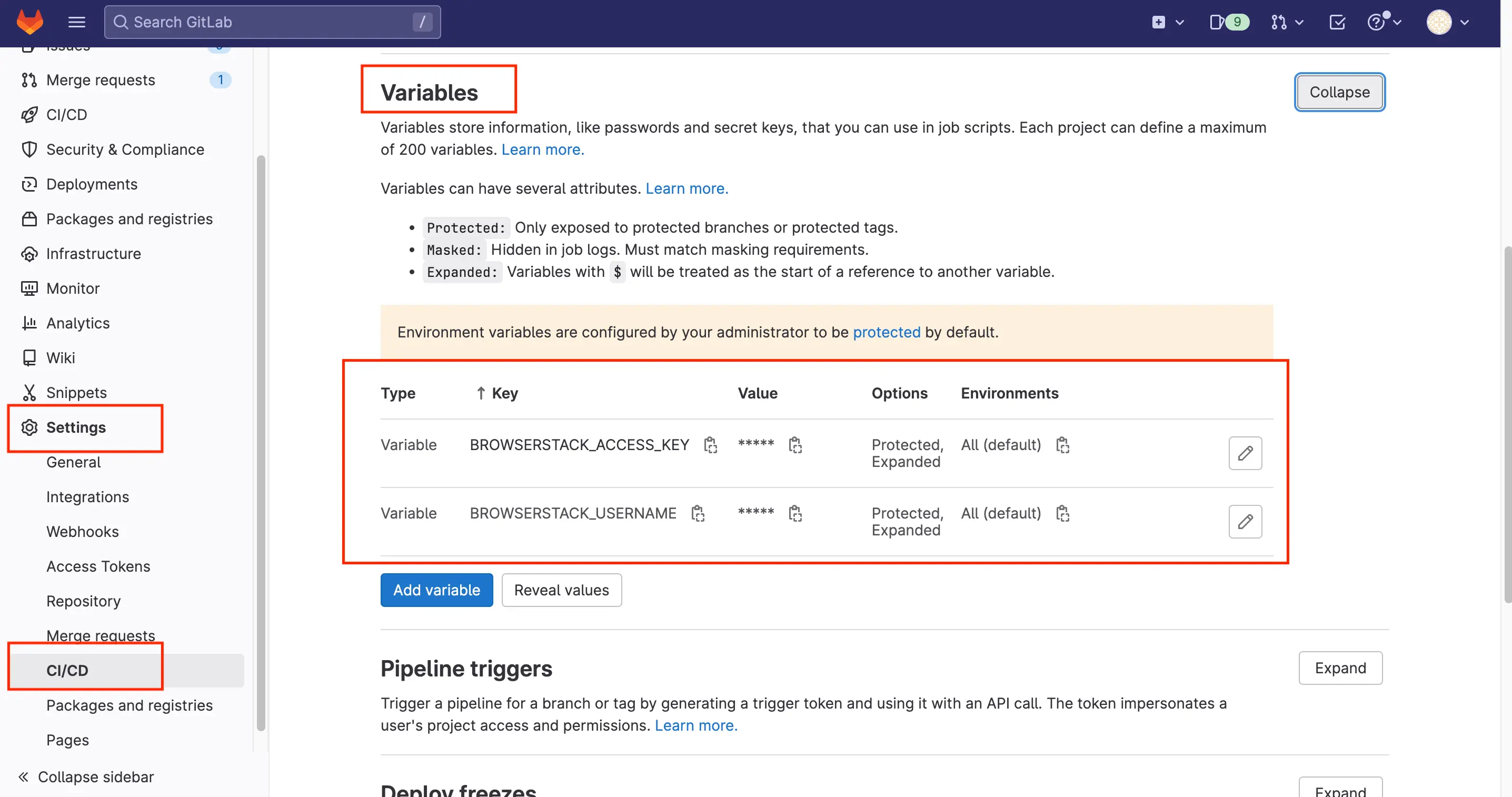1512x797 pixels.
Task: Collapse the Variables section
Action: point(1339,92)
